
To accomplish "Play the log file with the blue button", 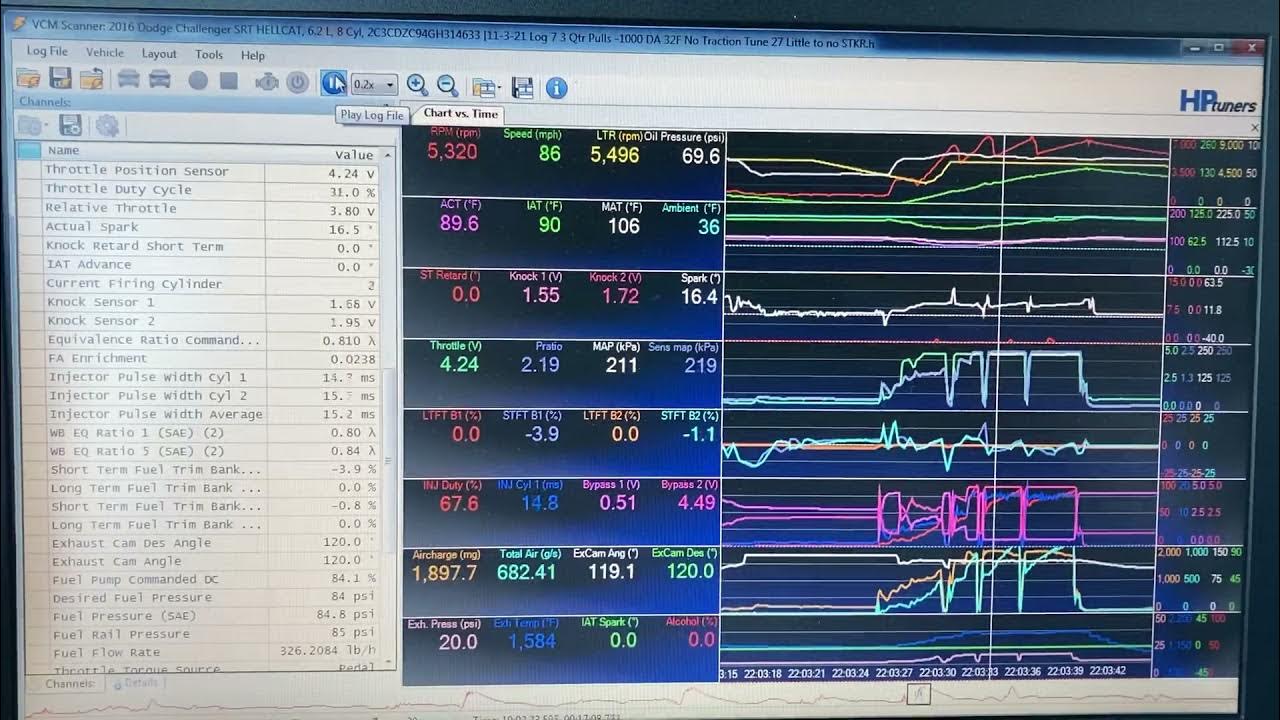I will [x=334, y=84].
